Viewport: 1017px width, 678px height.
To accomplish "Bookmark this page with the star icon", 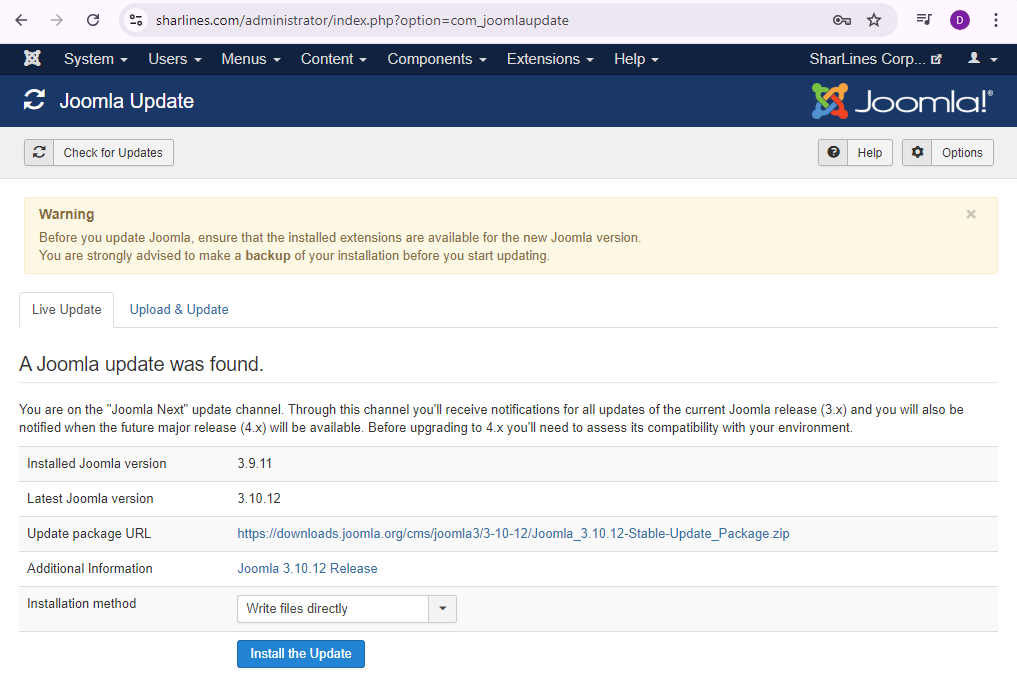I will tap(874, 20).
